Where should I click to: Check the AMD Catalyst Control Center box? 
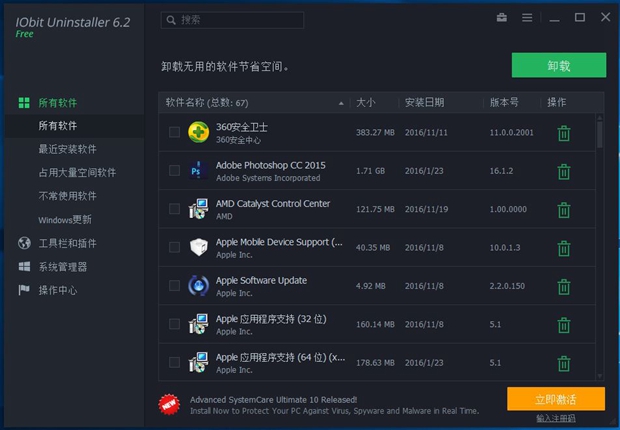[174, 209]
